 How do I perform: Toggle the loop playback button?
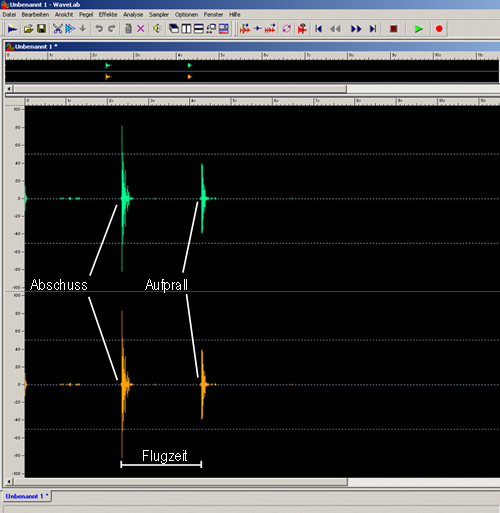(x=287, y=29)
